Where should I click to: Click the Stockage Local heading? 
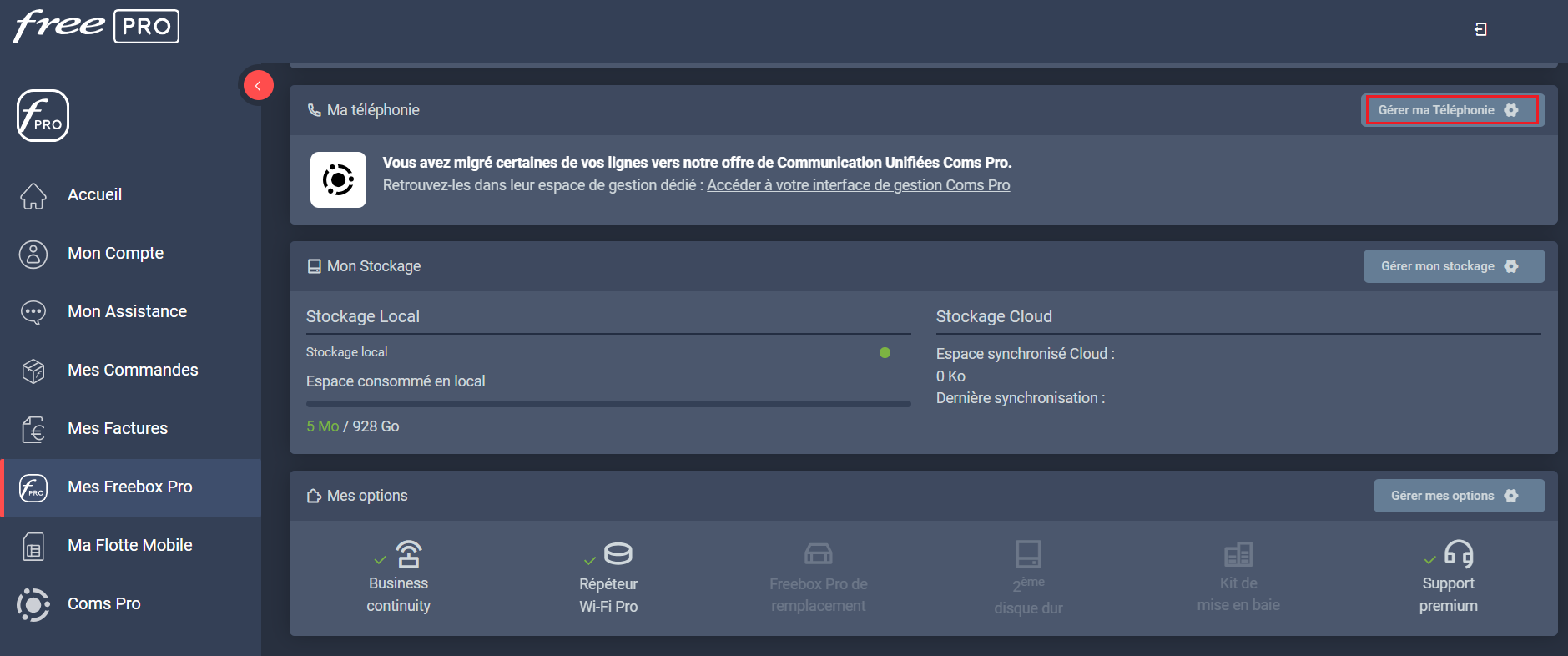[363, 316]
